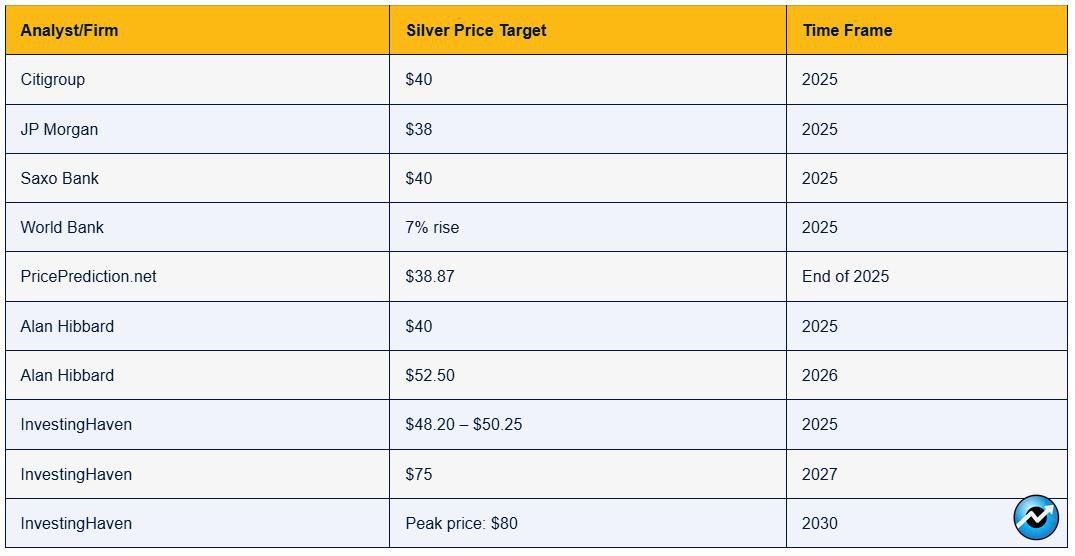
Task: Click the Saxo Bank row label
Action: click(x=60, y=178)
